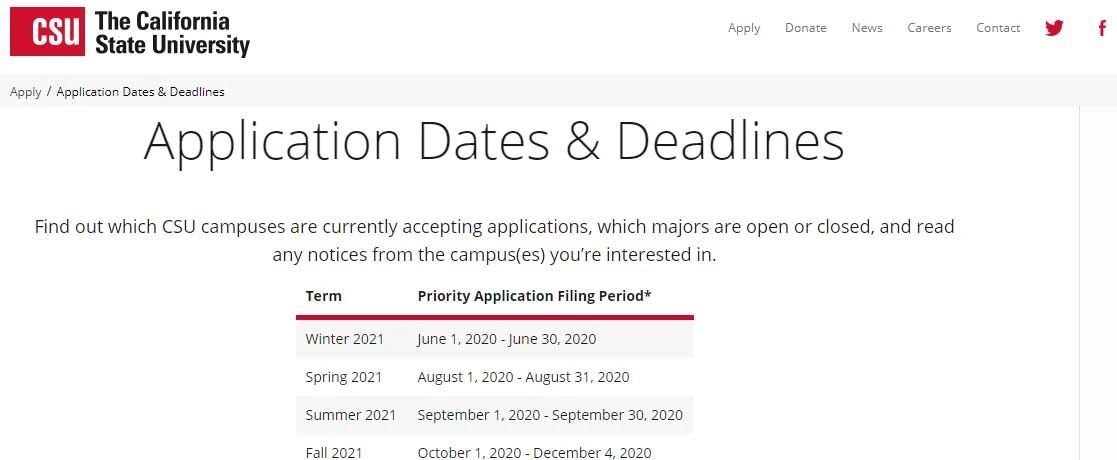
Task: Click The California State University wordmark
Action: point(171,33)
